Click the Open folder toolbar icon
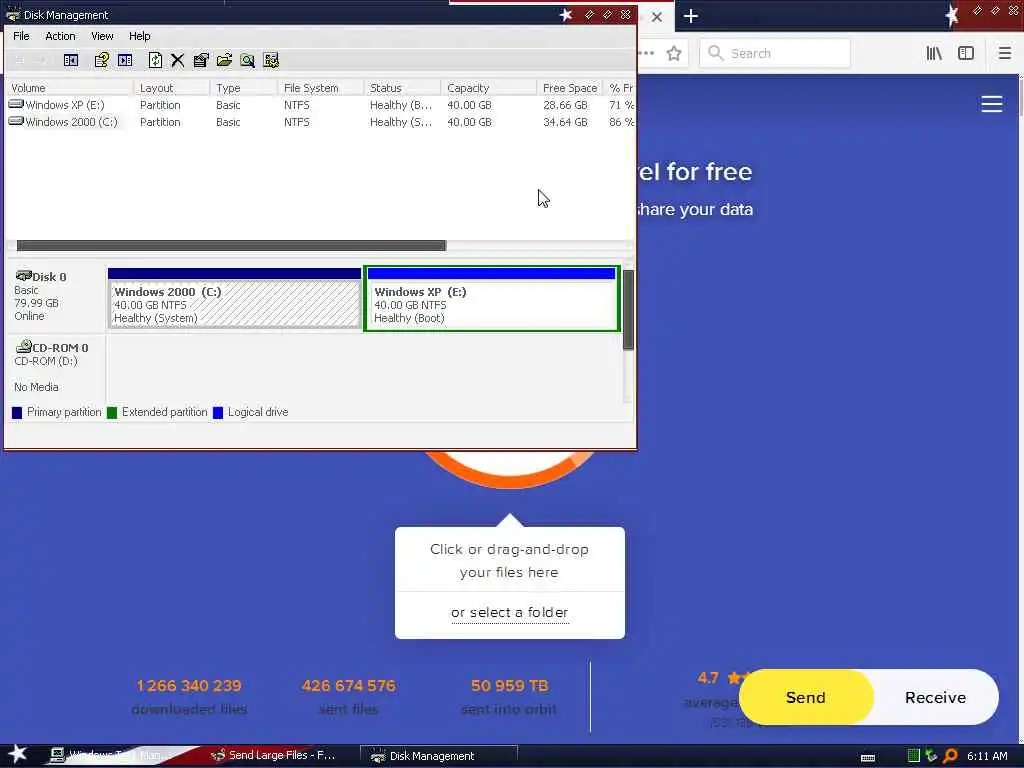This screenshot has height=768, width=1024. (x=224, y=60)
